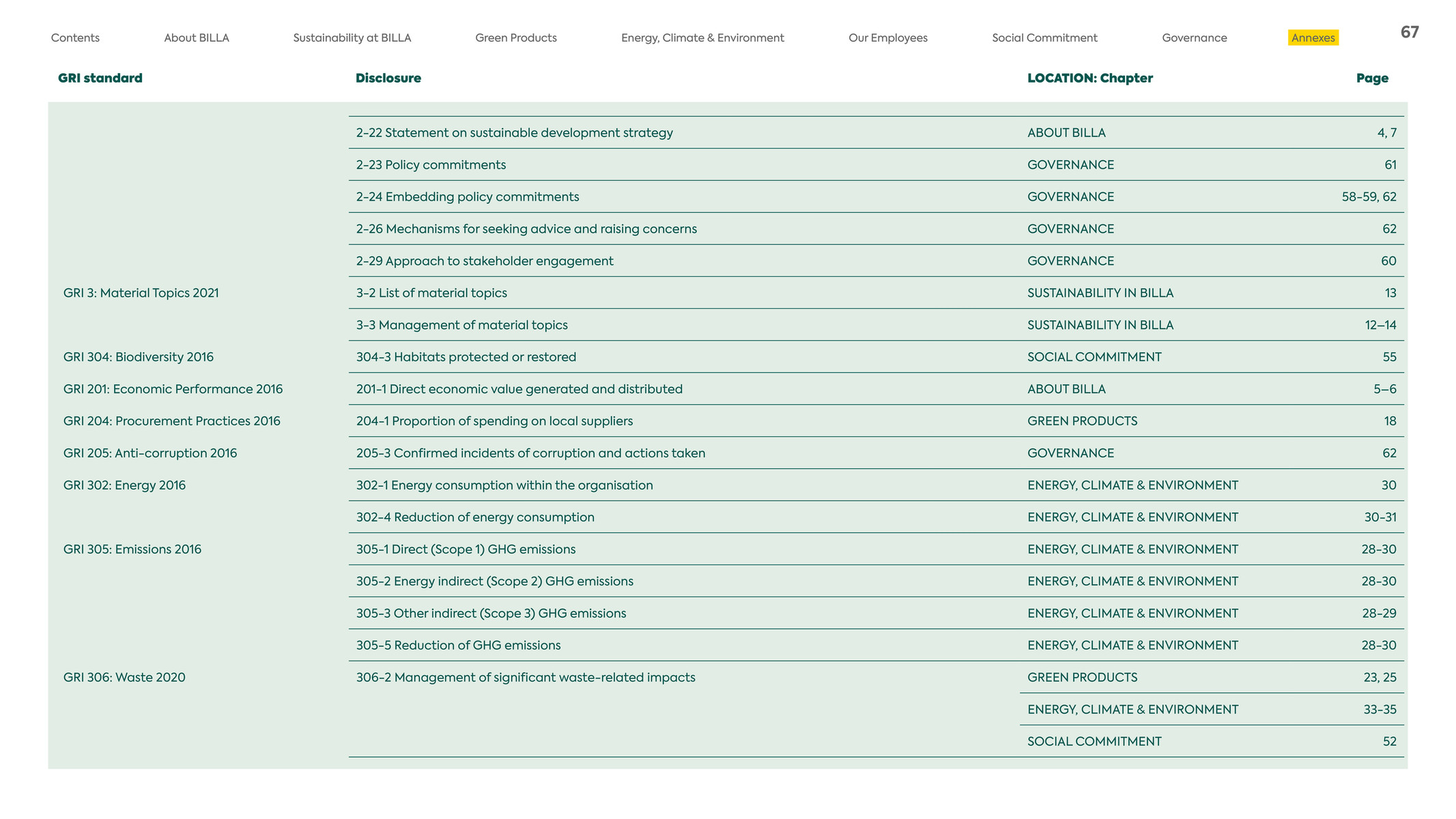
Task: Click the Page column header
Action: [1372, 78]
